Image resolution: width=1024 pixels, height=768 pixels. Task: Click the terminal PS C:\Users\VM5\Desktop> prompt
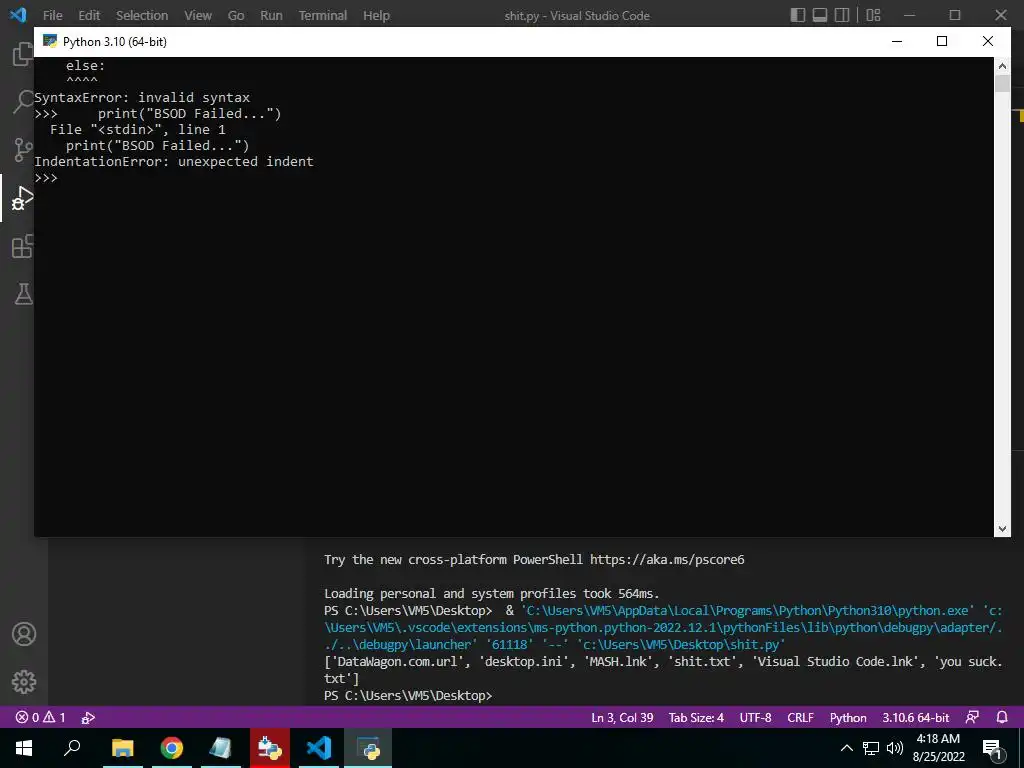click(408, 696)
